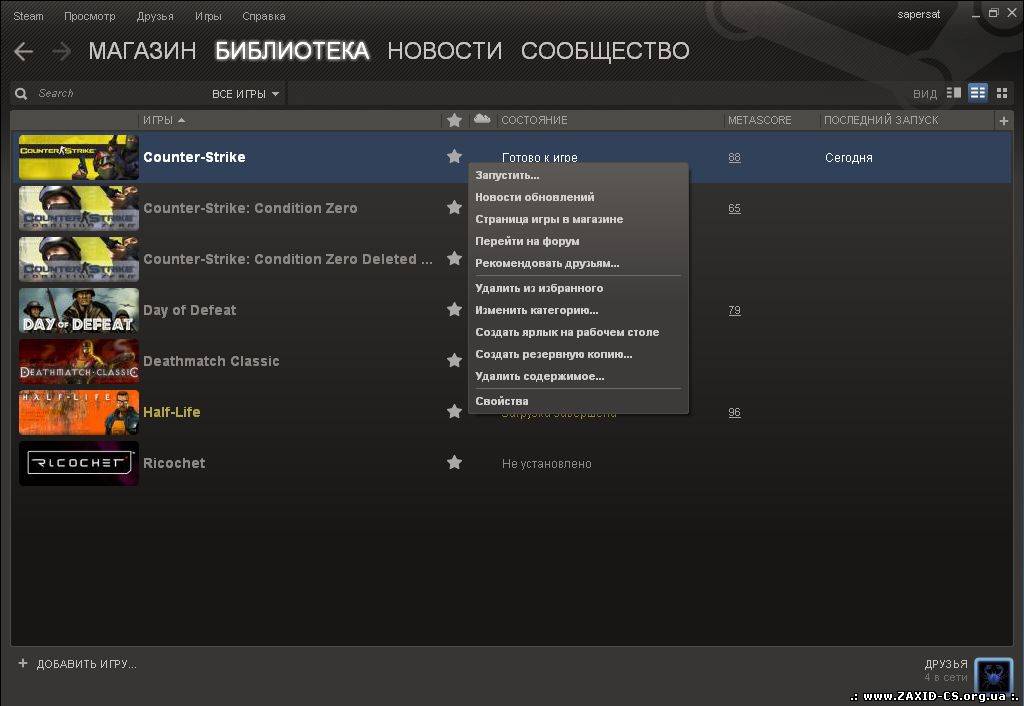Viewport: 1024px width, 706px height.
Task: Select the Day of Defeat thumbnail
Action: 78,310
